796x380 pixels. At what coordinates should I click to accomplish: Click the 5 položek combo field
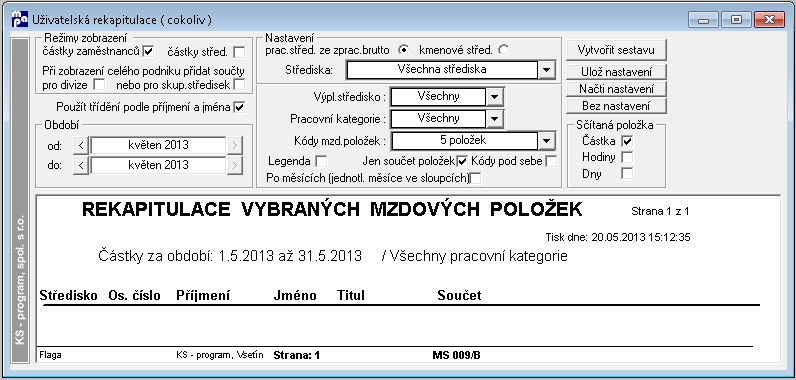pyautogui.click(x=465, y=140)
